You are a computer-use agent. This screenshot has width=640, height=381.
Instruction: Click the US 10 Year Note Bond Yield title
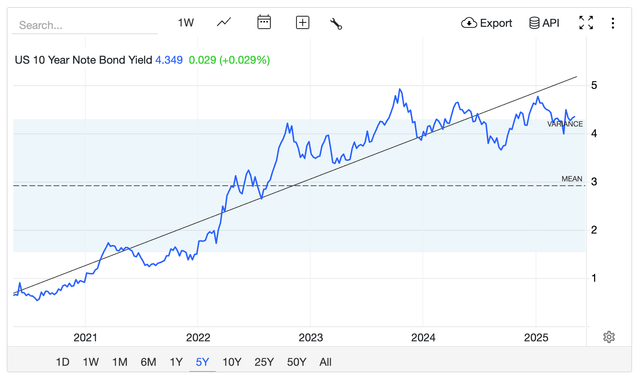pyautogui.click(x=83, y=60)
